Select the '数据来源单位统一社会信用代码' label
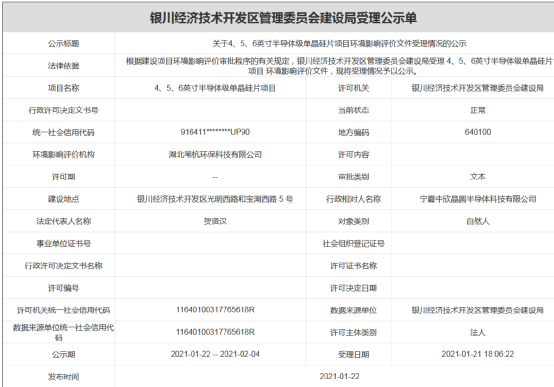Viewport: 554px width, 387px height. [x=64, y=332]
